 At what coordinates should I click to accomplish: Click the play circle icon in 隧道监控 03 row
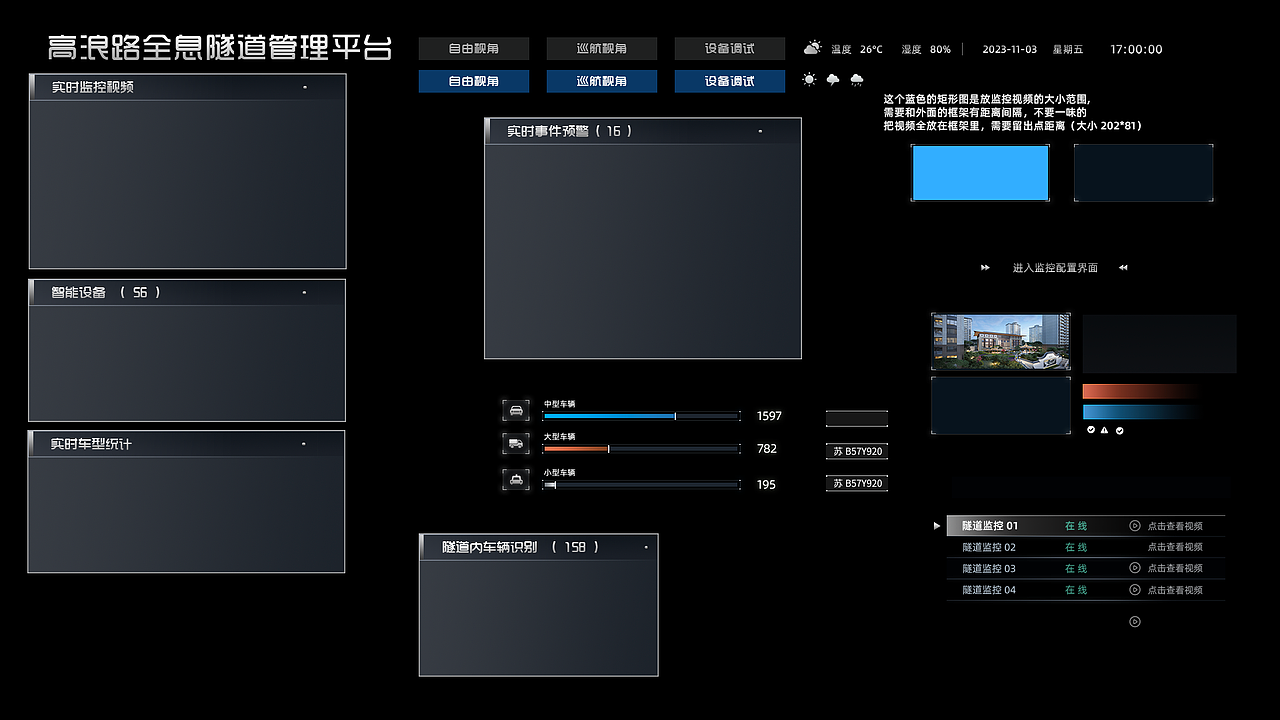[x=1135, y=568]
